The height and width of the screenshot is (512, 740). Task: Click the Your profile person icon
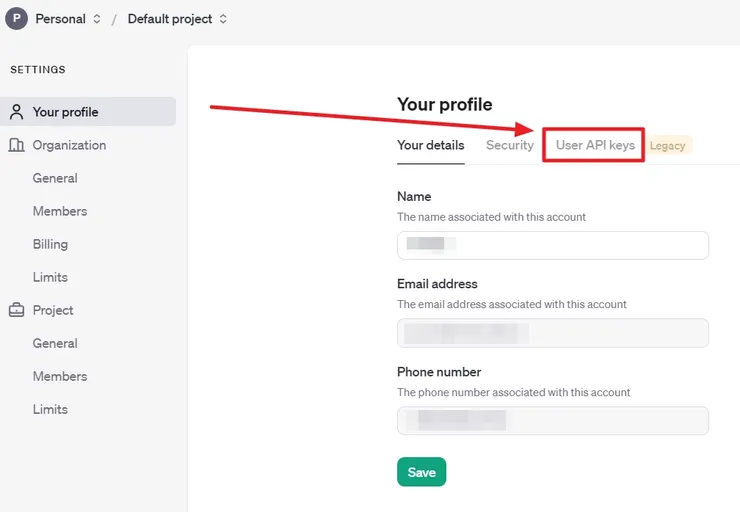click(x=16, y=112)
